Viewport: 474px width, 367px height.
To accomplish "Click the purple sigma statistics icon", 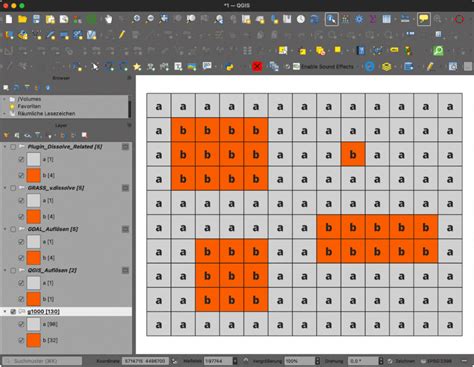I will 373,19.
